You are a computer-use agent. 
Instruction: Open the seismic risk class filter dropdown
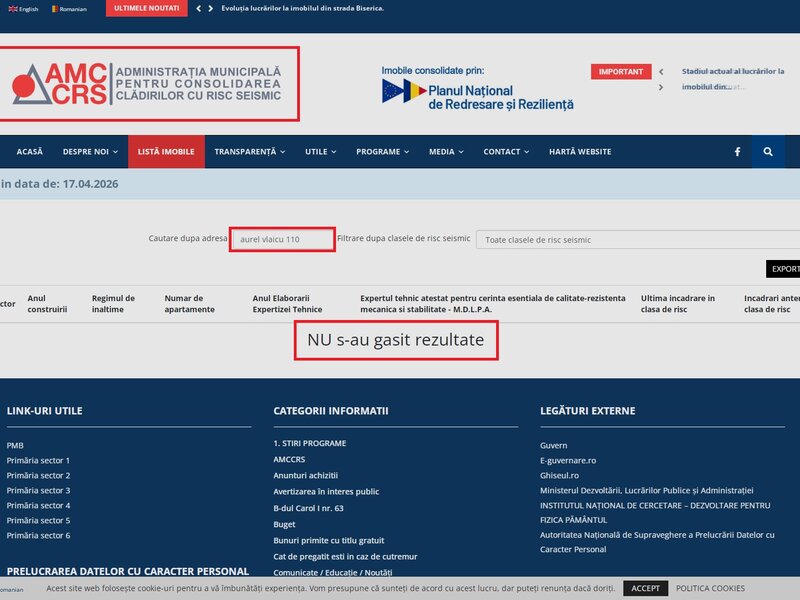[638, 239]
